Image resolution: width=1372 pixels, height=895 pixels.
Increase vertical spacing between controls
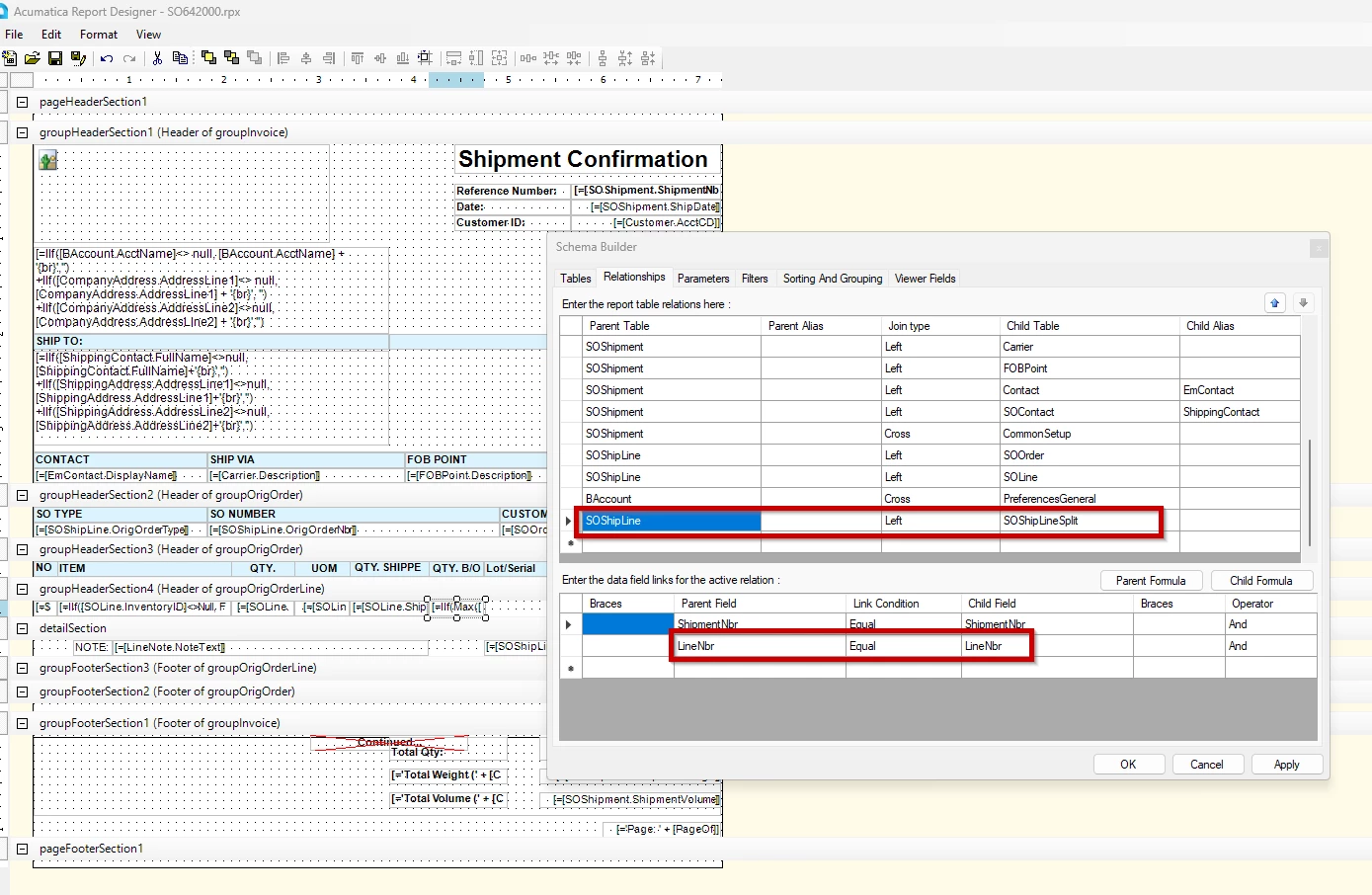pos(625,58)
